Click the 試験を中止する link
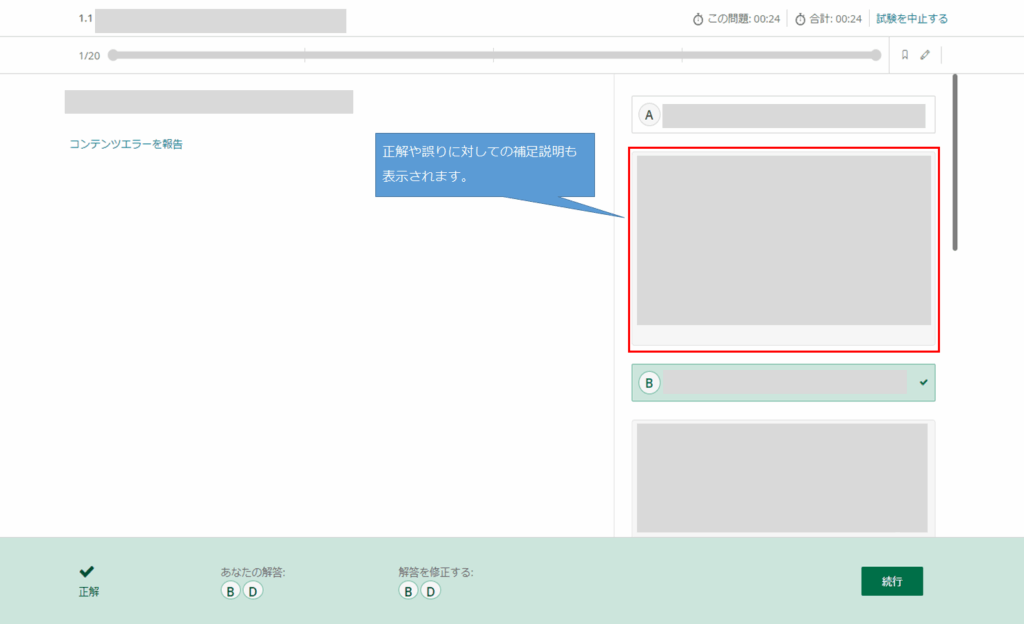This screenshot has height=624, width=1024. tap(912, 19)
